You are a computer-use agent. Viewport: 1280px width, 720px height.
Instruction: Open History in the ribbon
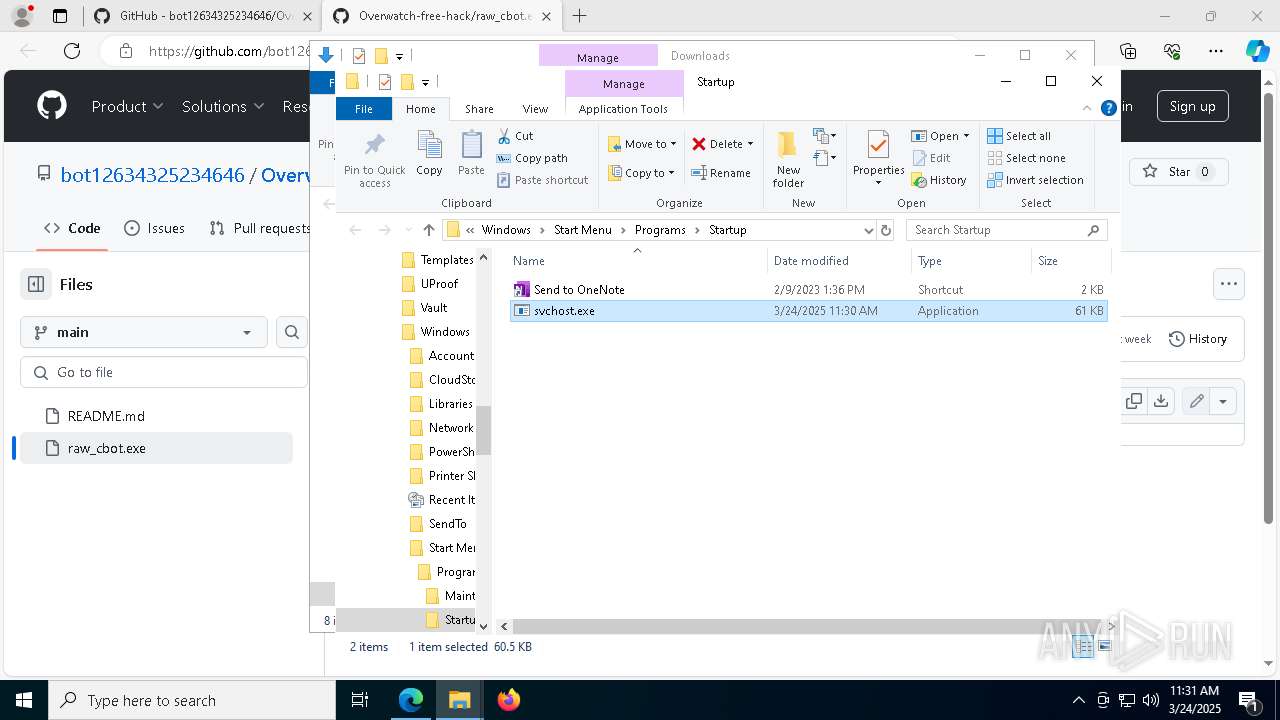939,180
